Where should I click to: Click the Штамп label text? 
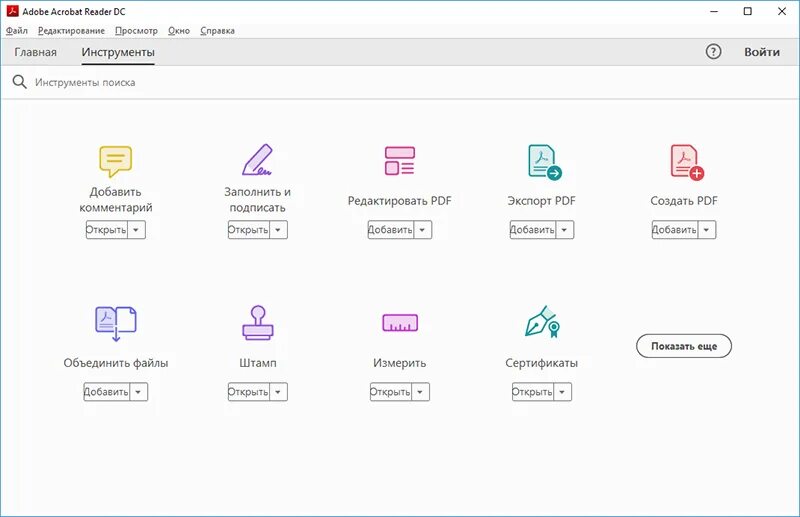(x=258, y=363)
